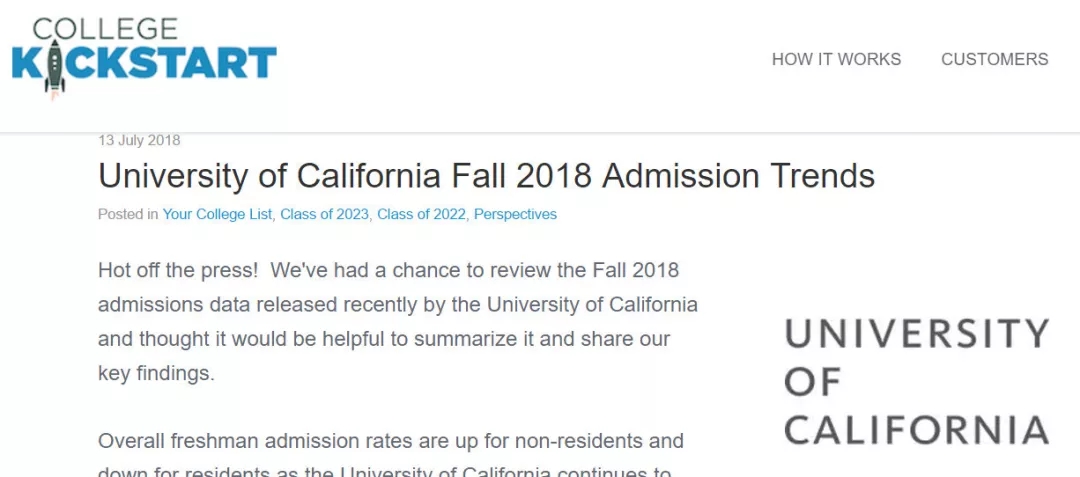Open the Class of 2023 category link
The image size is (1080, 477).
324,214
